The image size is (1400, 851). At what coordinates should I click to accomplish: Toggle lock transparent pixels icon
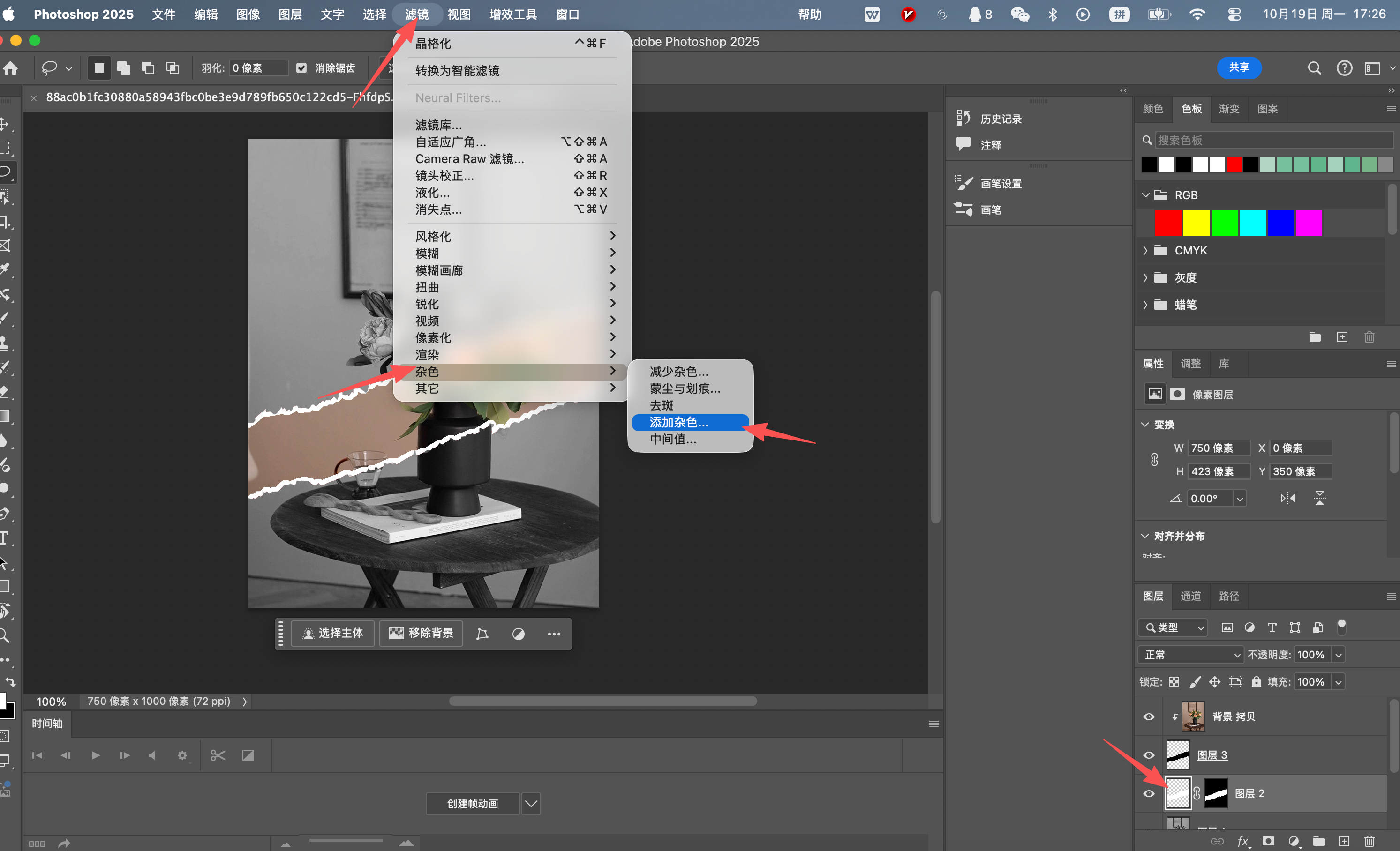click(x=1174, y=681)
